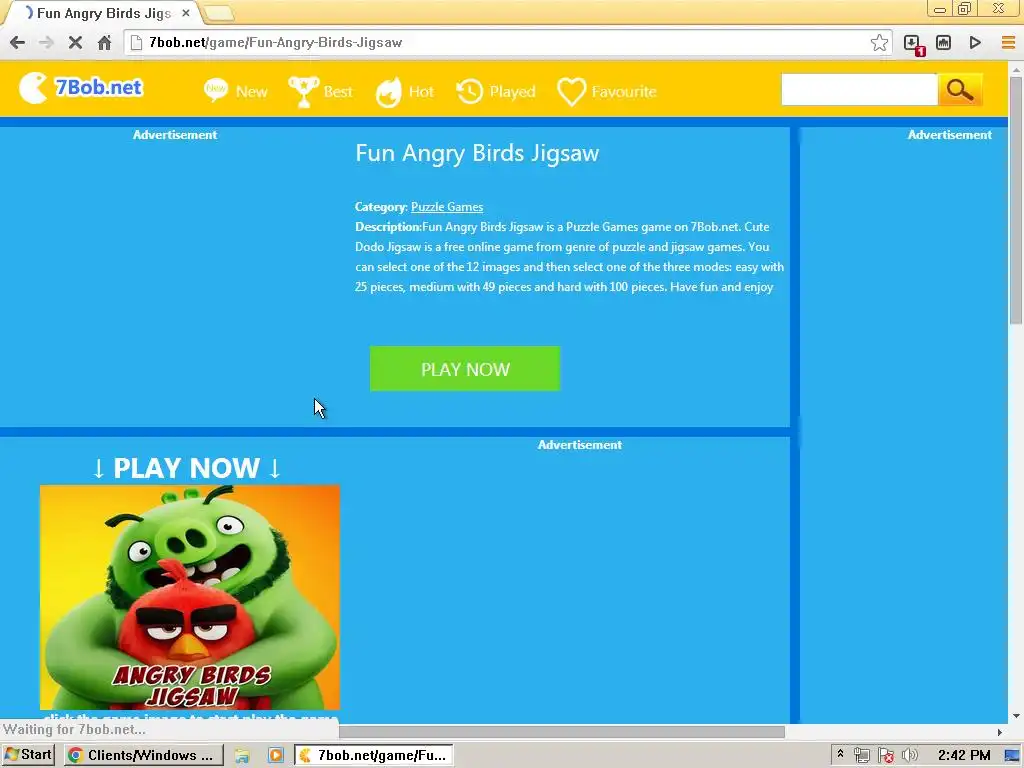Screen dimensions: 1024x768
Task: Show hidden tray icons arrow
Action: pos(840,754)
